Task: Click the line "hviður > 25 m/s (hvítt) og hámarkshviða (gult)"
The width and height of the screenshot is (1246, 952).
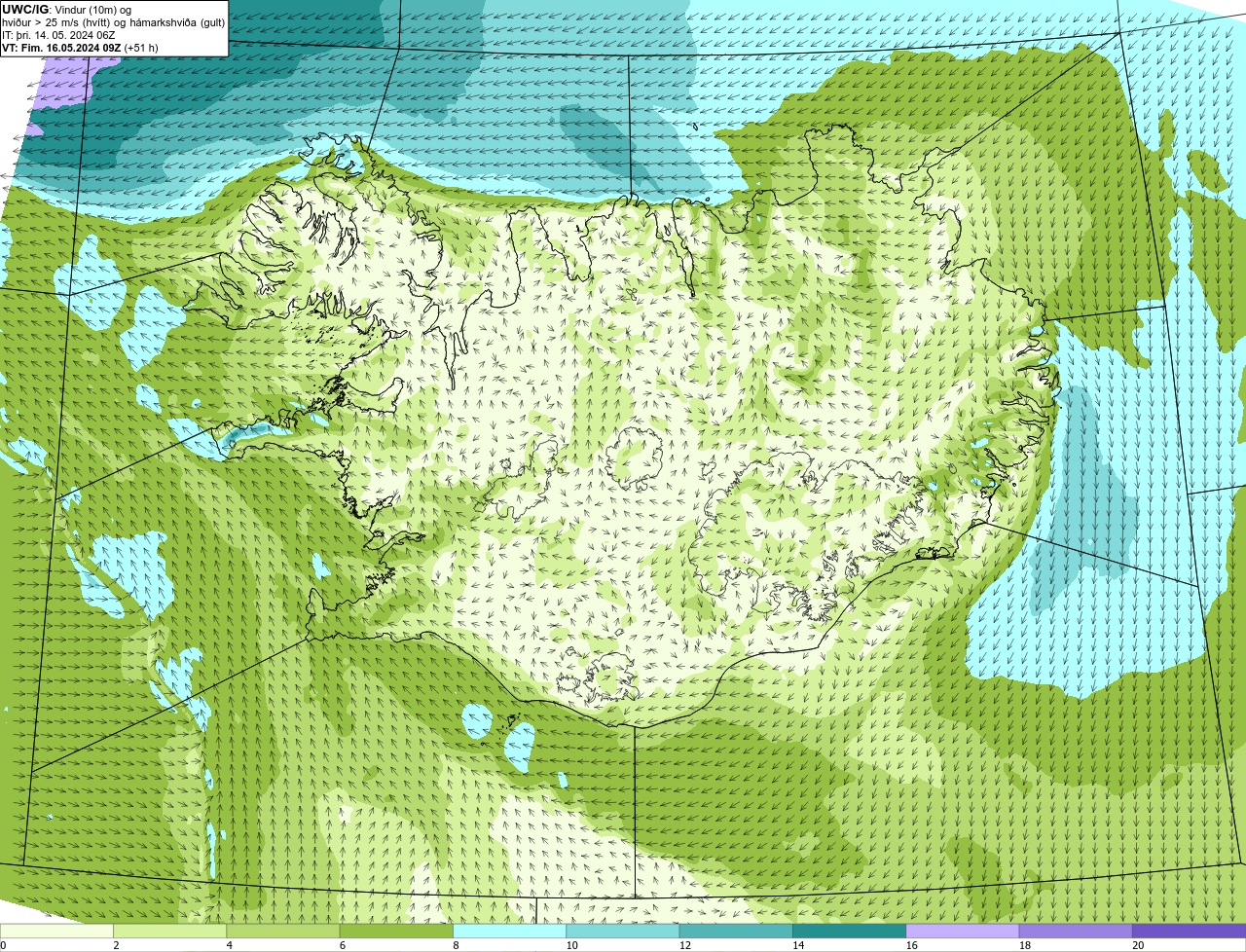Action: [x=113, y=21]
